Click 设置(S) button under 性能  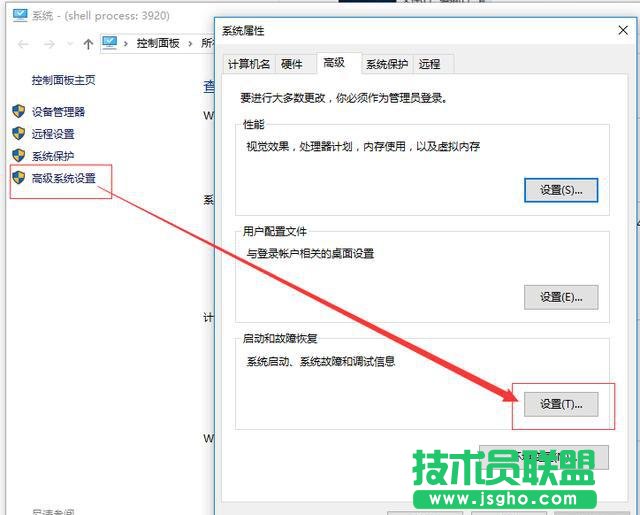coord(560,189)
